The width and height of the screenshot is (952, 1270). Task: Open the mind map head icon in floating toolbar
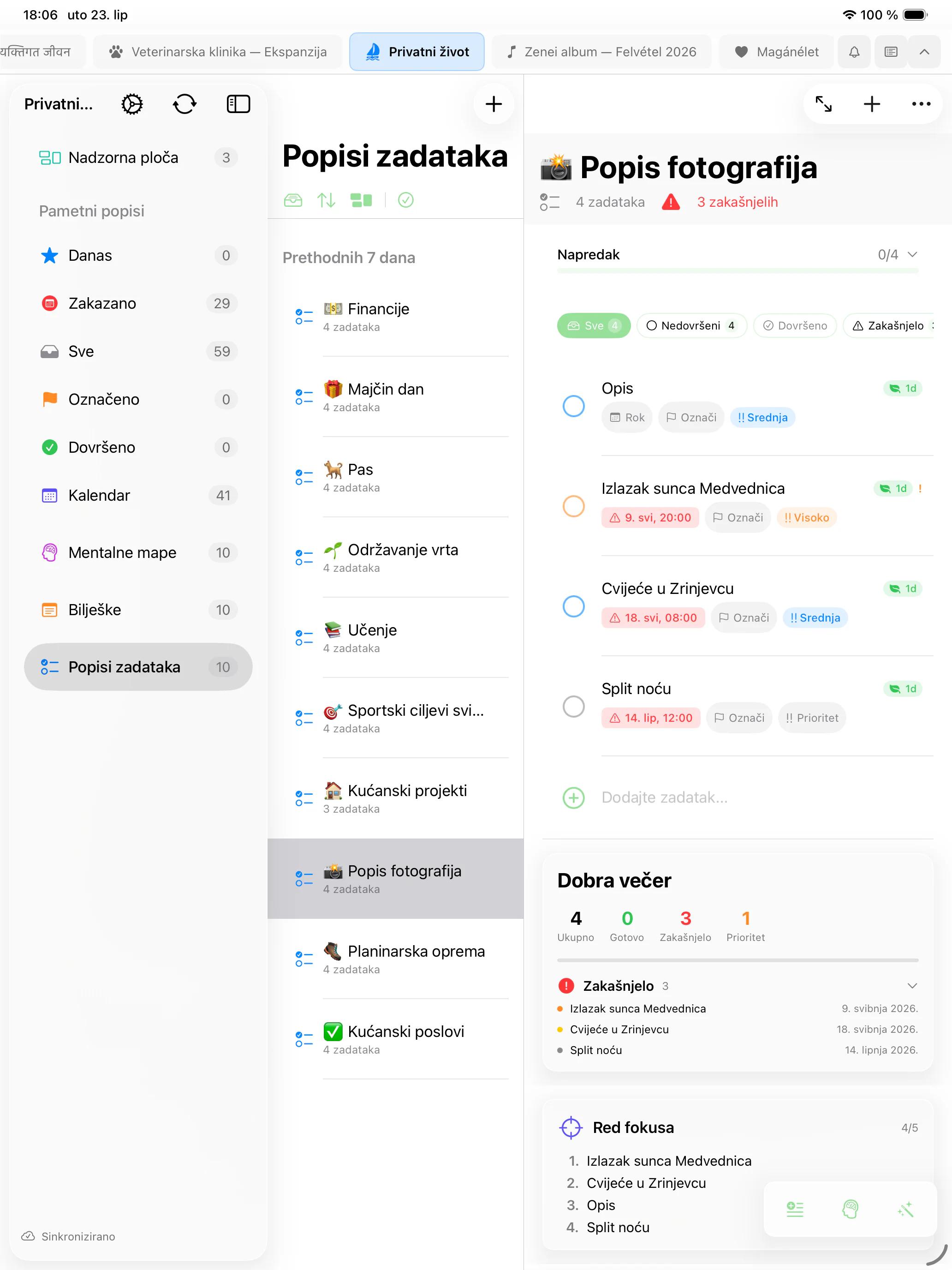[850, 1209]
